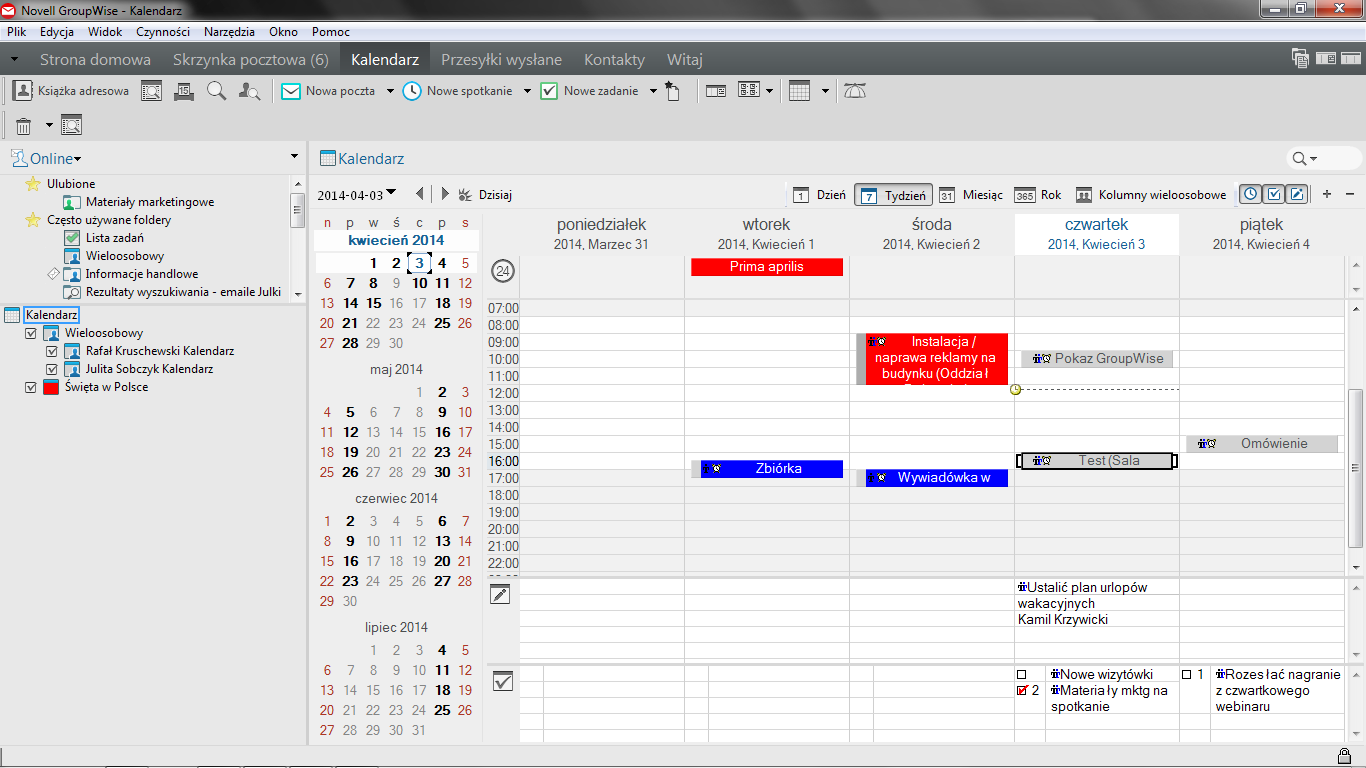The height and width of the screenshot is (768, 1366).
Task: Click the magnifying glass search icon in toolbar
Action: [x=216, y=91]
